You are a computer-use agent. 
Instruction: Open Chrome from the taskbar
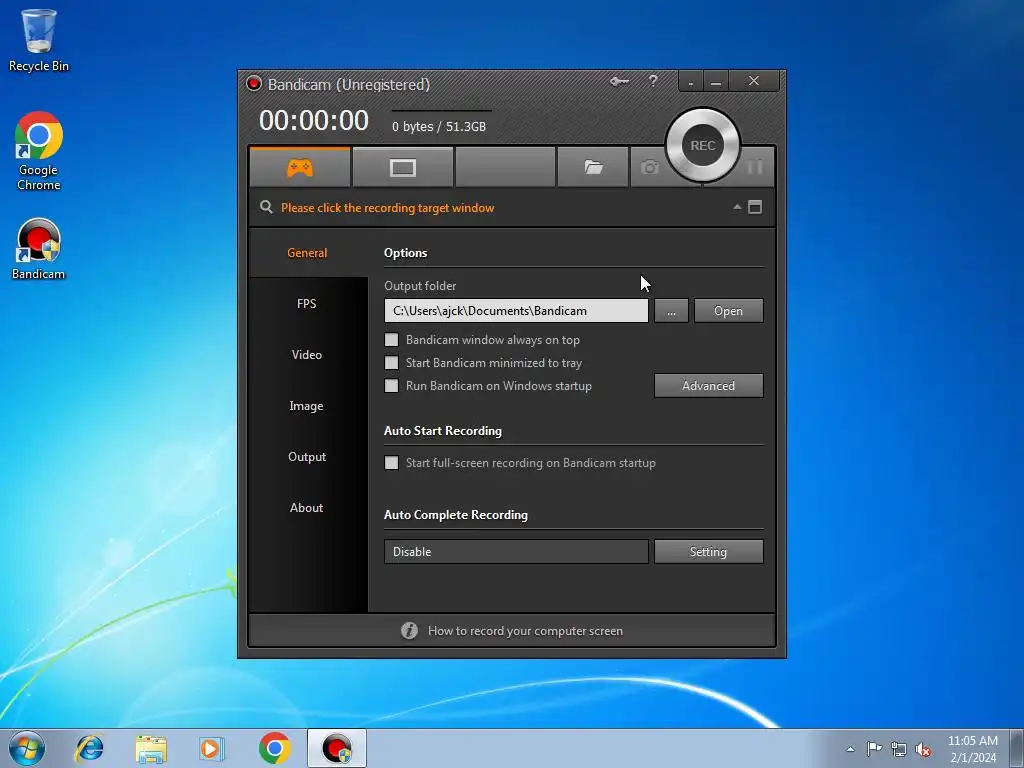click(x=274, y=748)
